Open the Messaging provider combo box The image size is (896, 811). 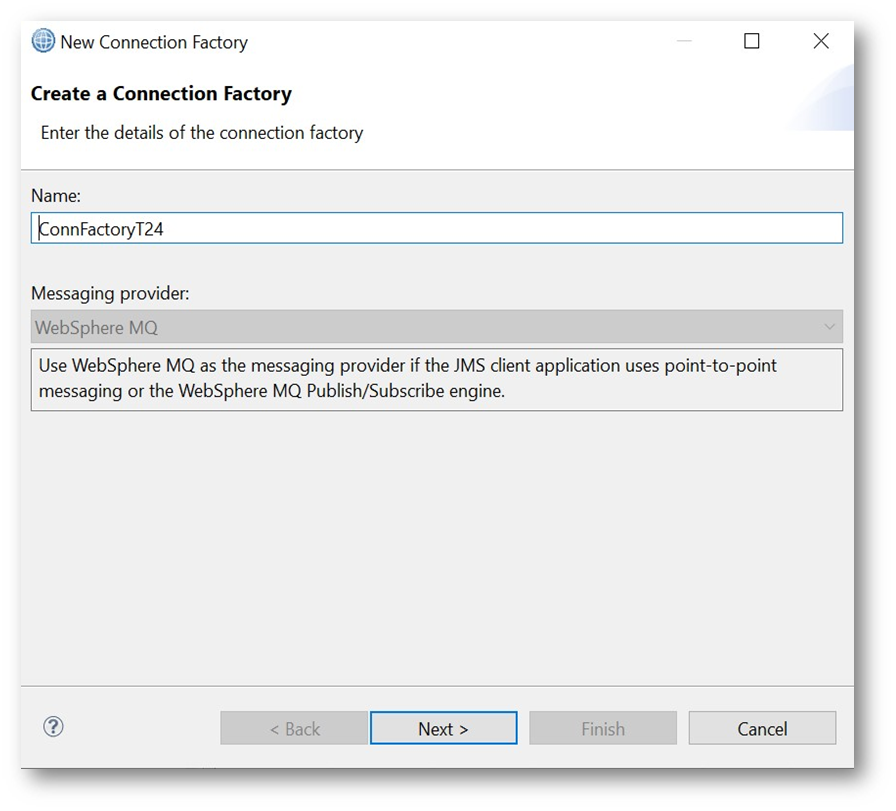pos(437,327)
